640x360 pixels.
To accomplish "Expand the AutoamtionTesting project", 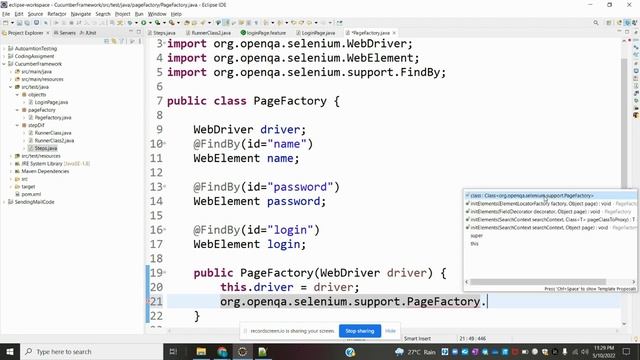I will click(4, 49).
